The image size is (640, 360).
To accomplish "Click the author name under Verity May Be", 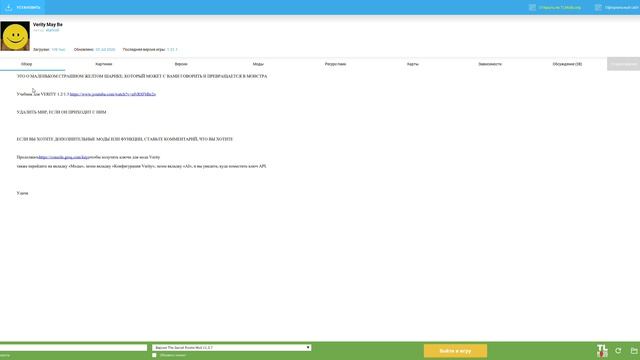I will 52,30.
